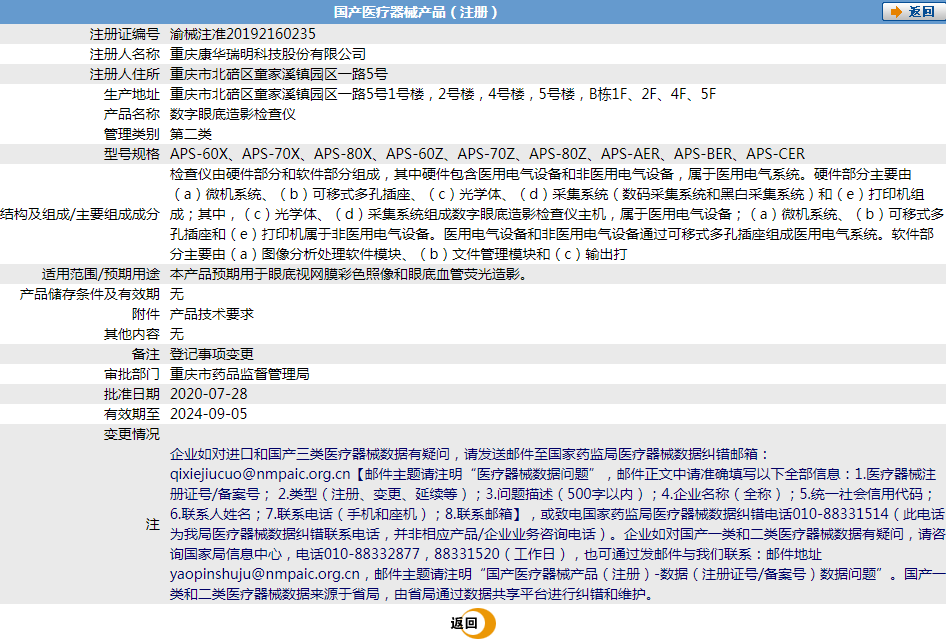946x641 pixels.
Task: Click the 注册人住所 label
Action: (x=125, y=74)
